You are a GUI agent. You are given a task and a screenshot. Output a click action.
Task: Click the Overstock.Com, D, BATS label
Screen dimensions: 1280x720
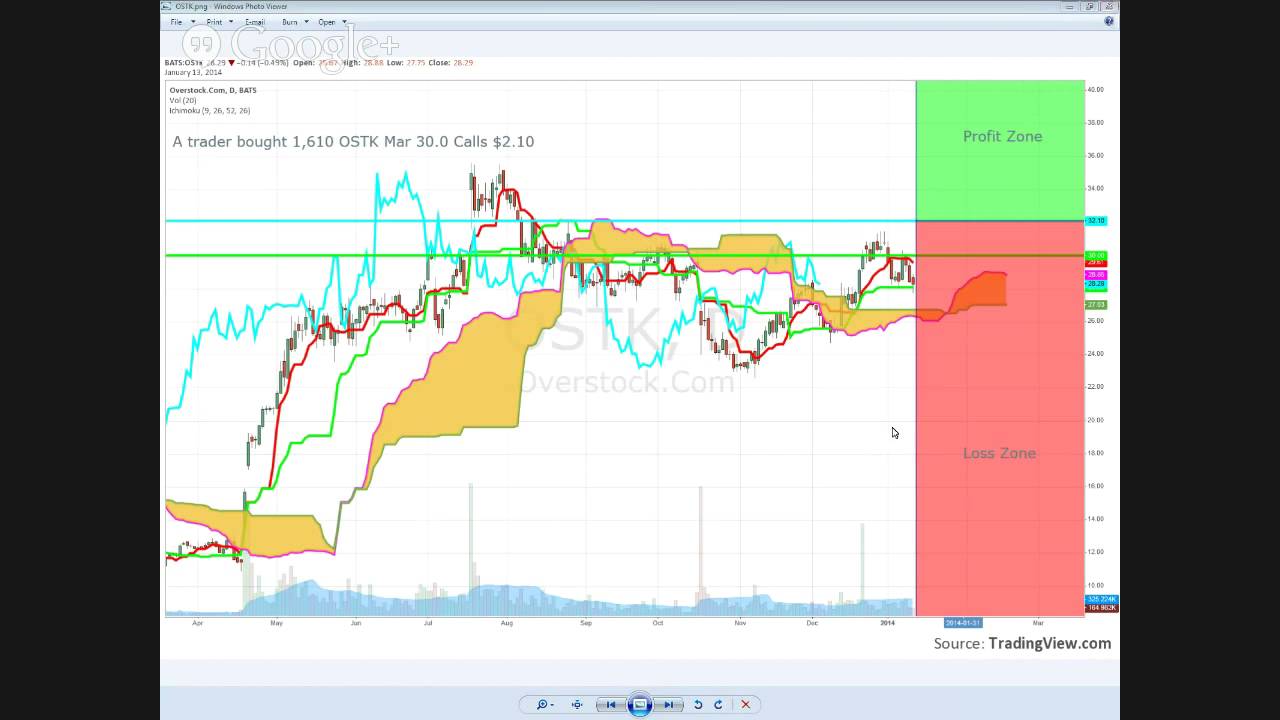[213, 90]
